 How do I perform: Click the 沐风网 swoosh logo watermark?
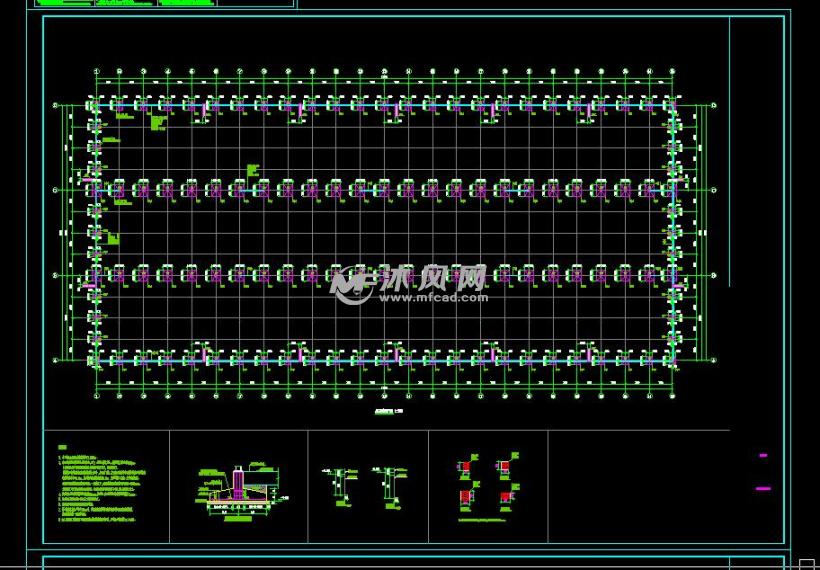(x=350, y=284)
